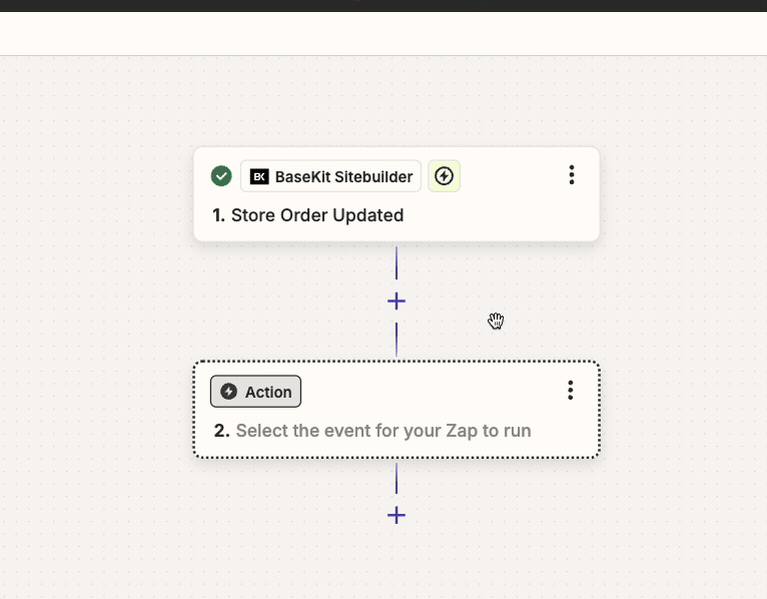The height and width of the screenshot is (599, 767).
Task: Click the green checkmark status icon
Action: click(221, 176)
